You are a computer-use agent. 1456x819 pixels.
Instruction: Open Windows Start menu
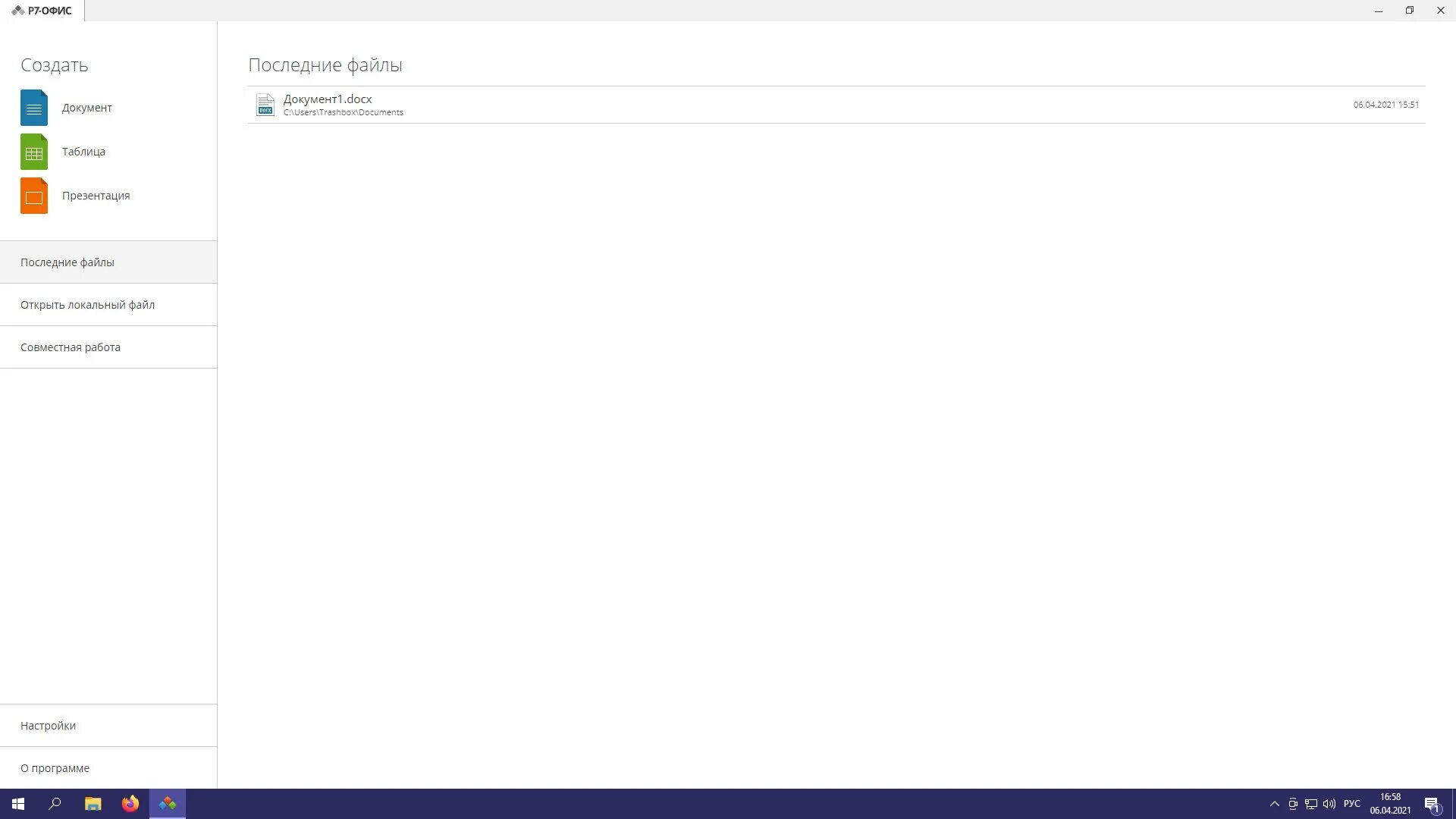pyautogui.click(x=18, y=804)
